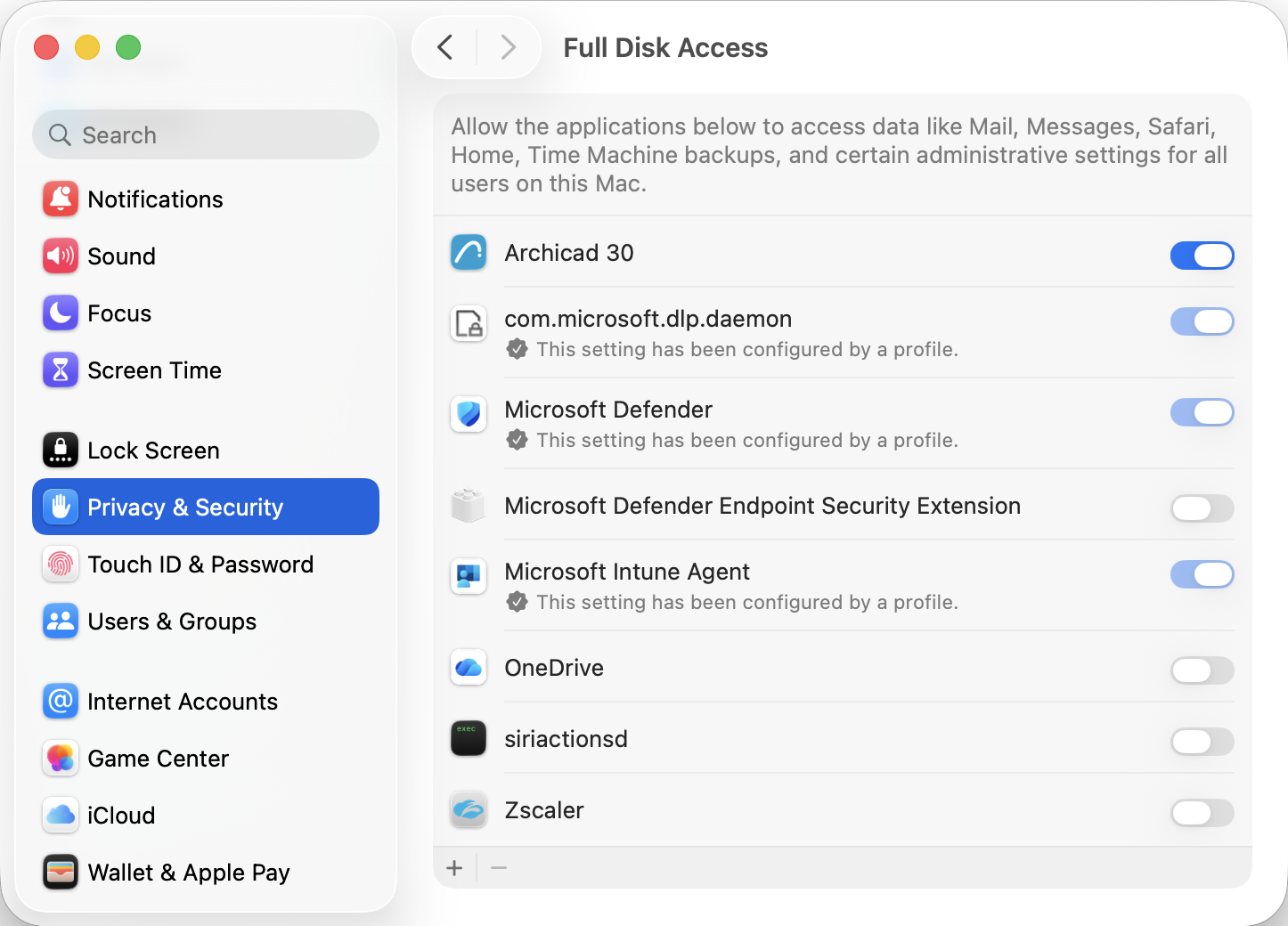This screenshot has height=926, width=1288.
Task: Click the Wallet & Apple Pay icon
Action: [61, 873]
